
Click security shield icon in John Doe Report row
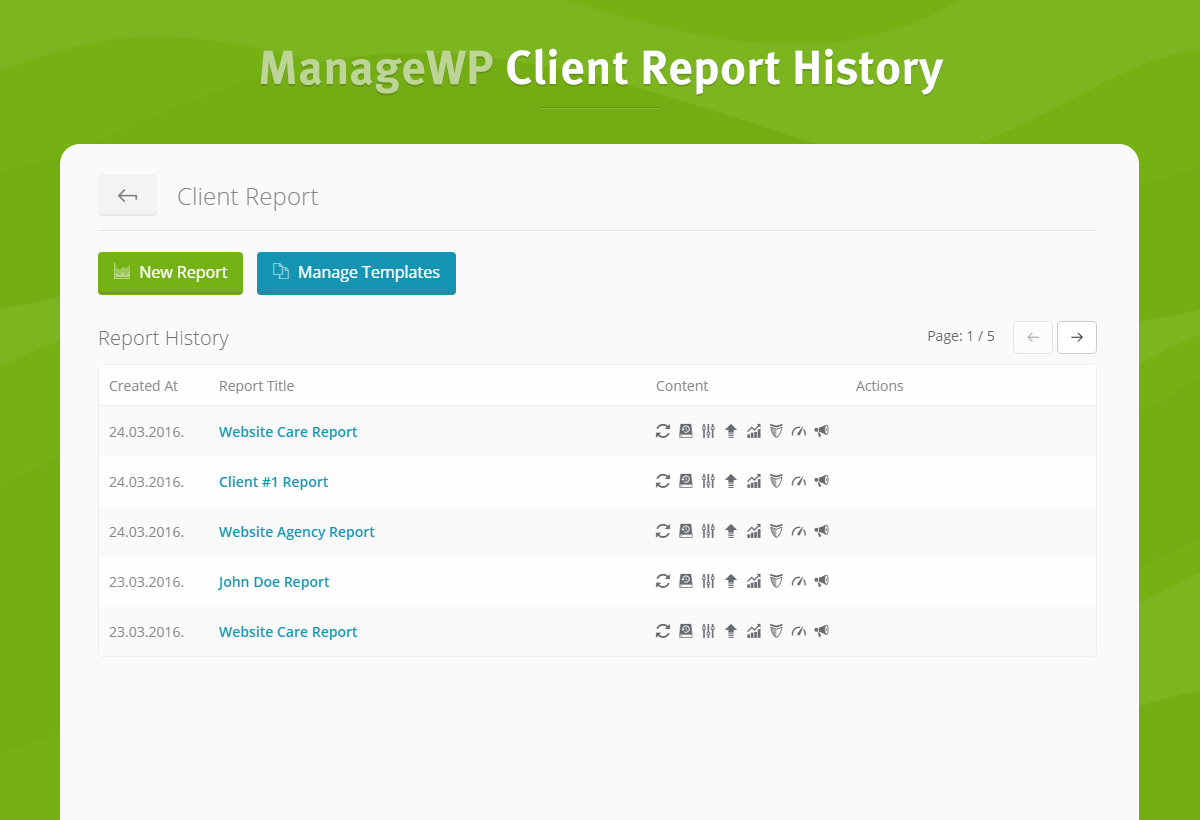coord(775,581)
